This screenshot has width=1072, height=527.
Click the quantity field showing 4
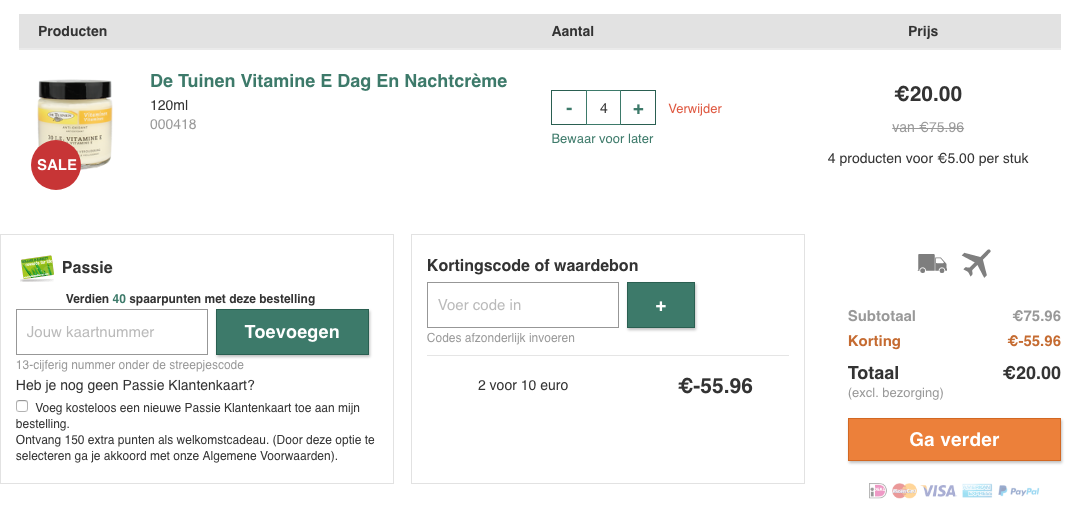tap(603, 108)
